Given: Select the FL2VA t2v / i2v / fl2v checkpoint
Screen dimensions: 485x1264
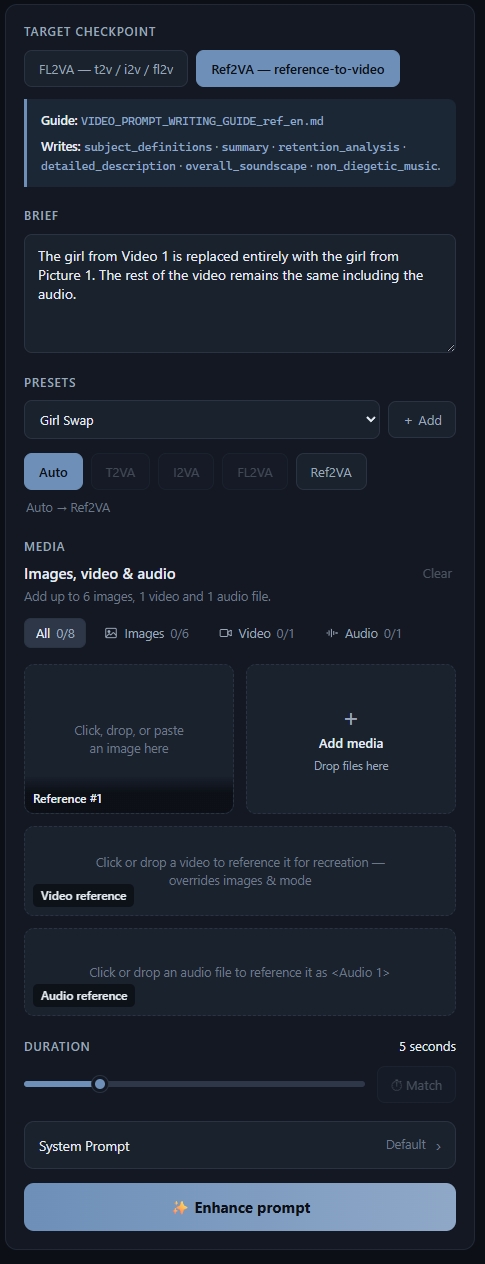Looking at the screenshot, I should (x=106, y=69).
